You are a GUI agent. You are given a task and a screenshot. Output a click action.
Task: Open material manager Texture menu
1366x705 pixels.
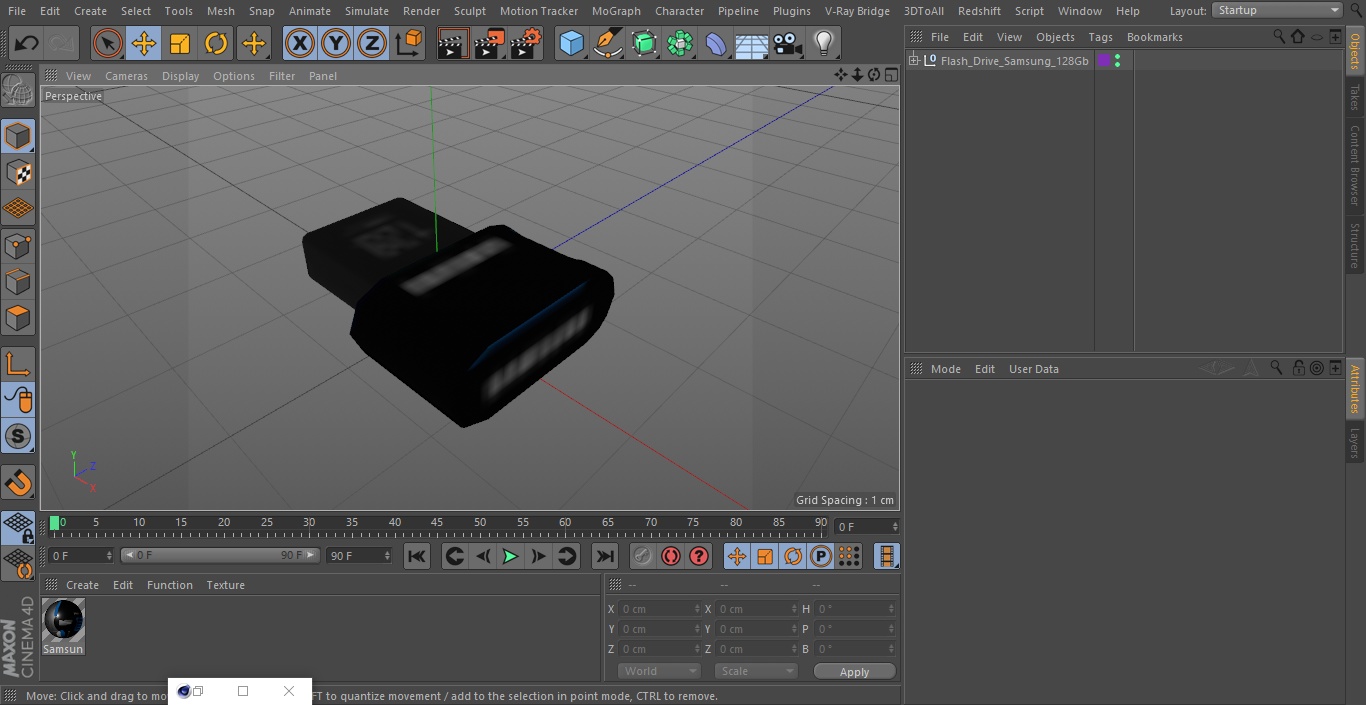(x=225, y=585)
